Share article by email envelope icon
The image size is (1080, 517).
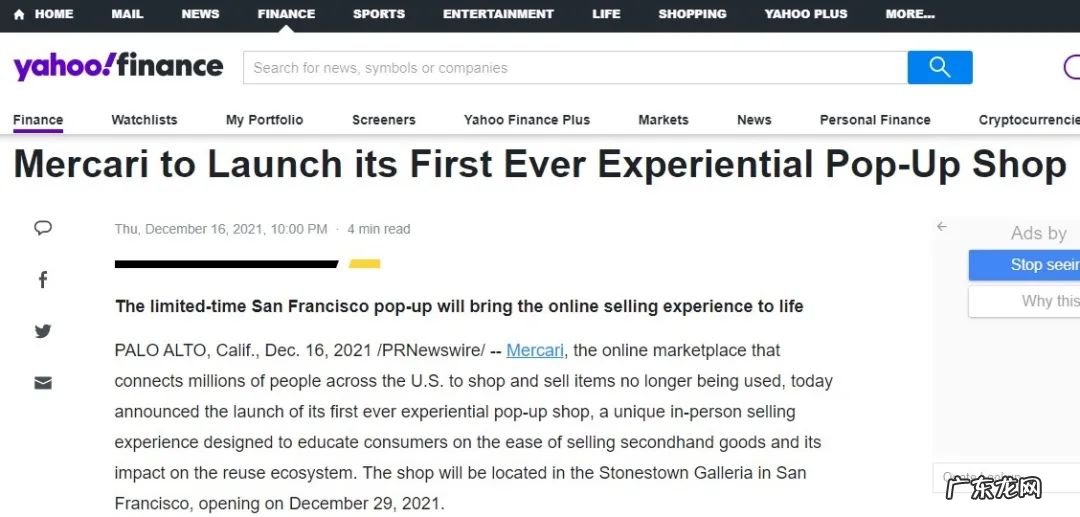tap(43, 383)
